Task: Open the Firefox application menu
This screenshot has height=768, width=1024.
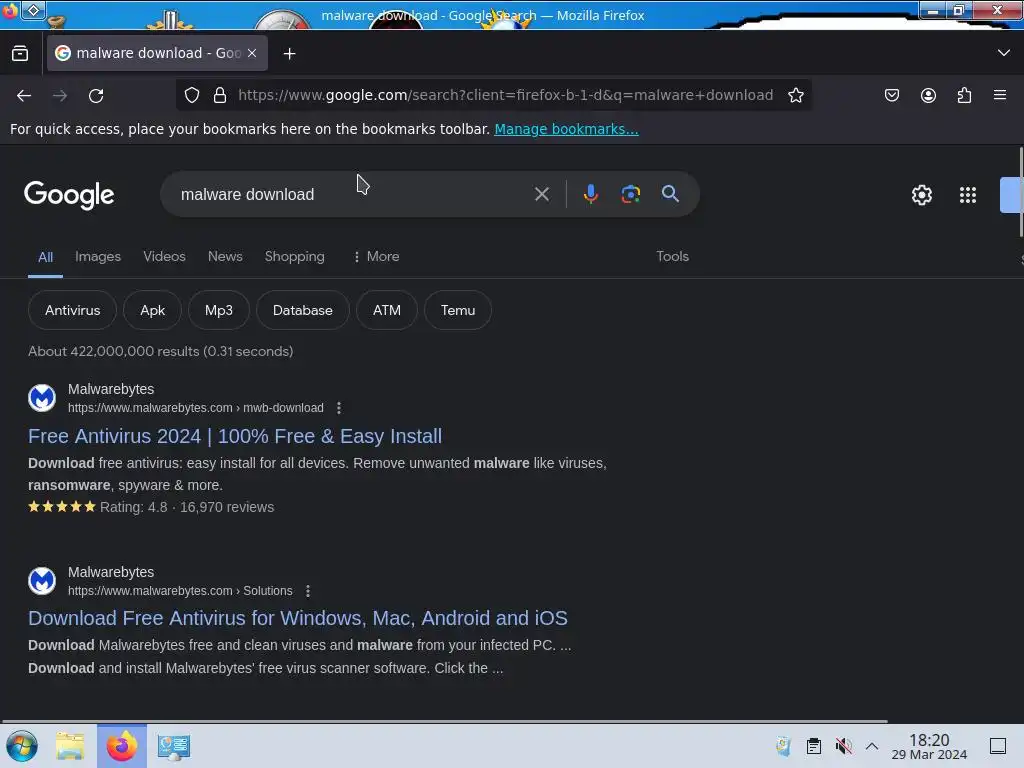Action: 1000,95
